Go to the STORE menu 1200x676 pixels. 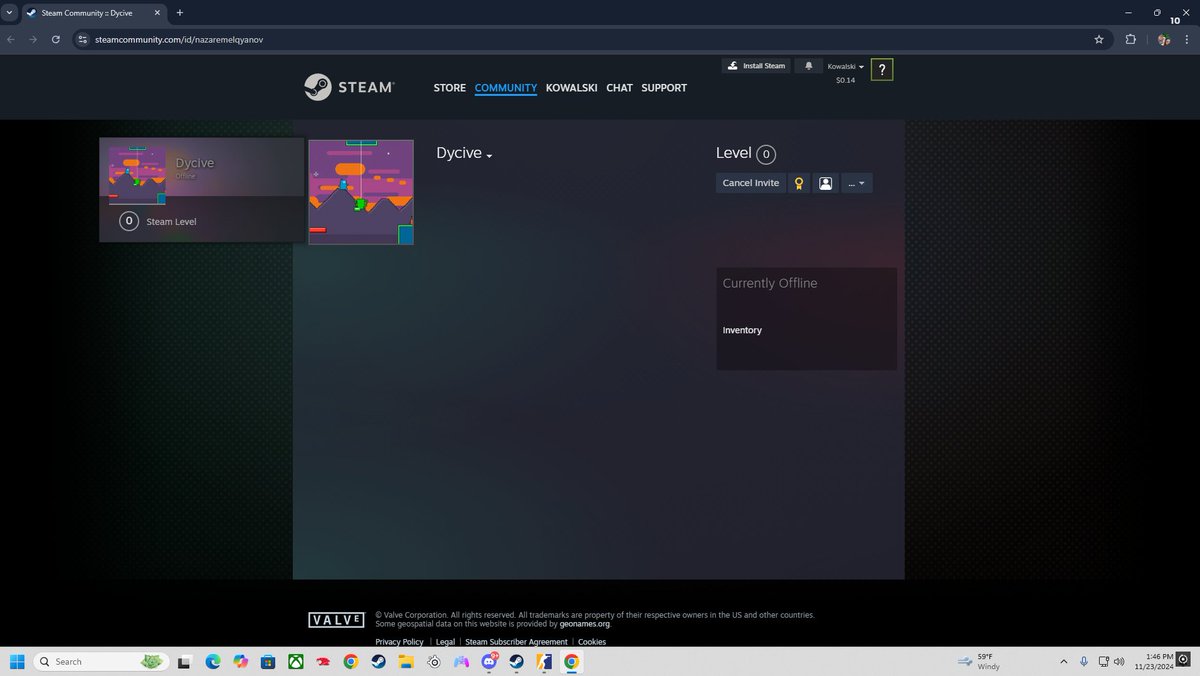[x=449, y=88]
